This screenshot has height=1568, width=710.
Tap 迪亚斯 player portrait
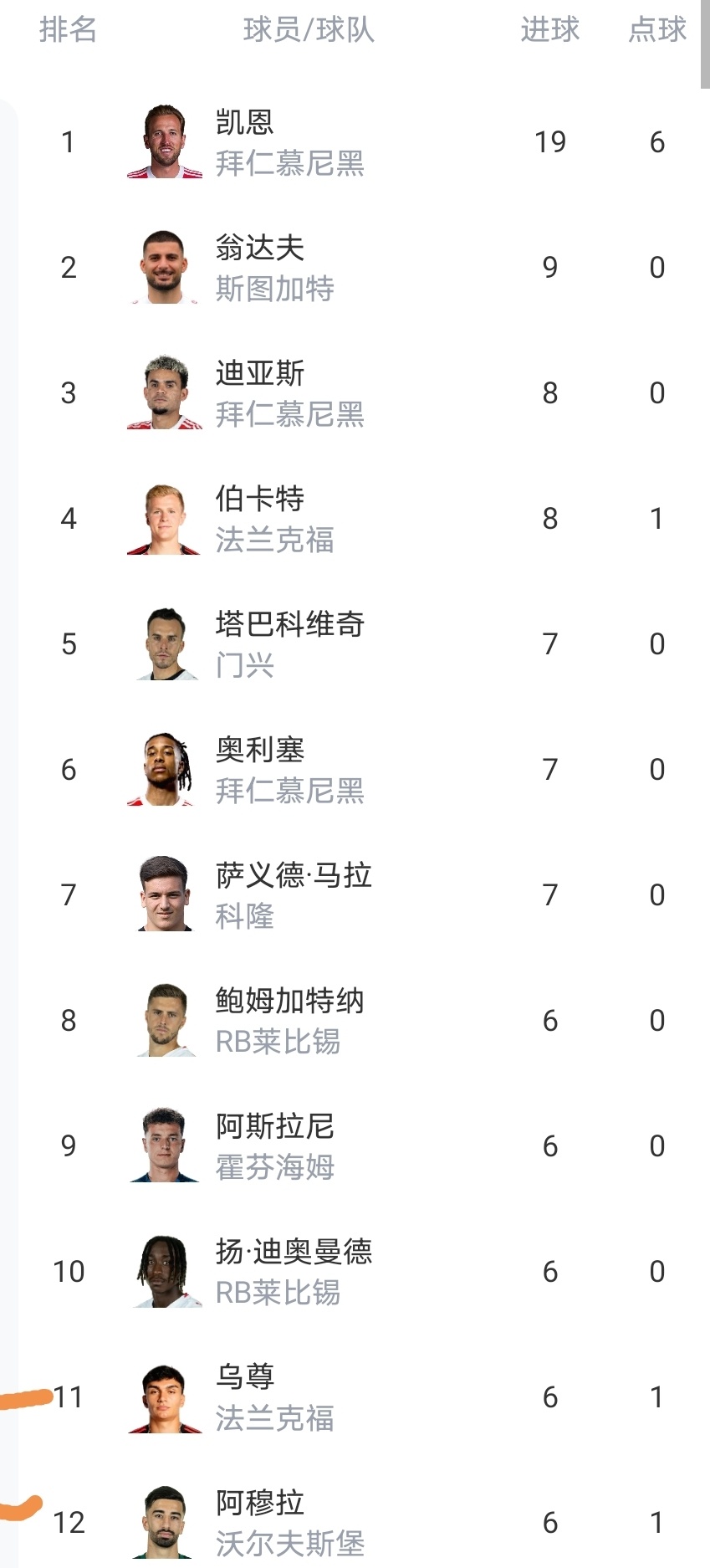[165, 392]
